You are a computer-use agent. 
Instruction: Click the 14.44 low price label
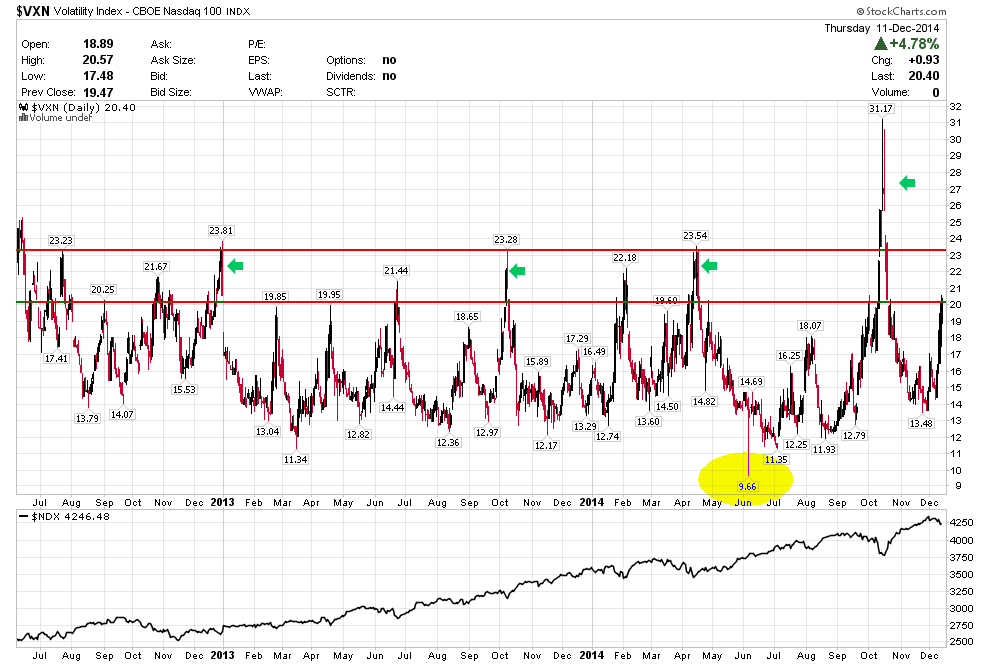(x=392, y=408)
